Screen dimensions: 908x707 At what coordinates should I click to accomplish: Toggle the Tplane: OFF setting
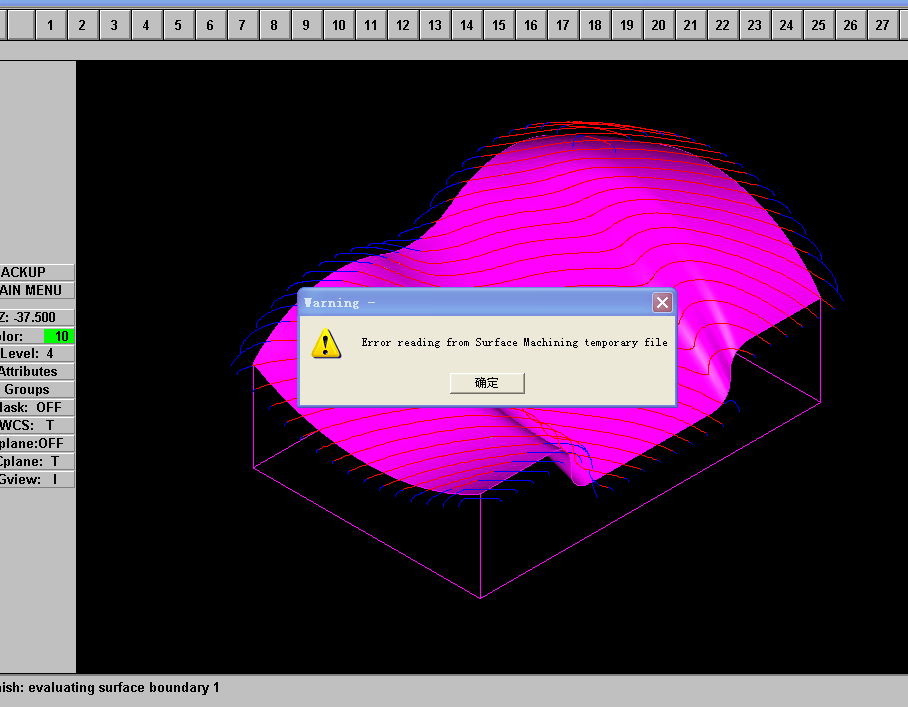pos(37,444)
